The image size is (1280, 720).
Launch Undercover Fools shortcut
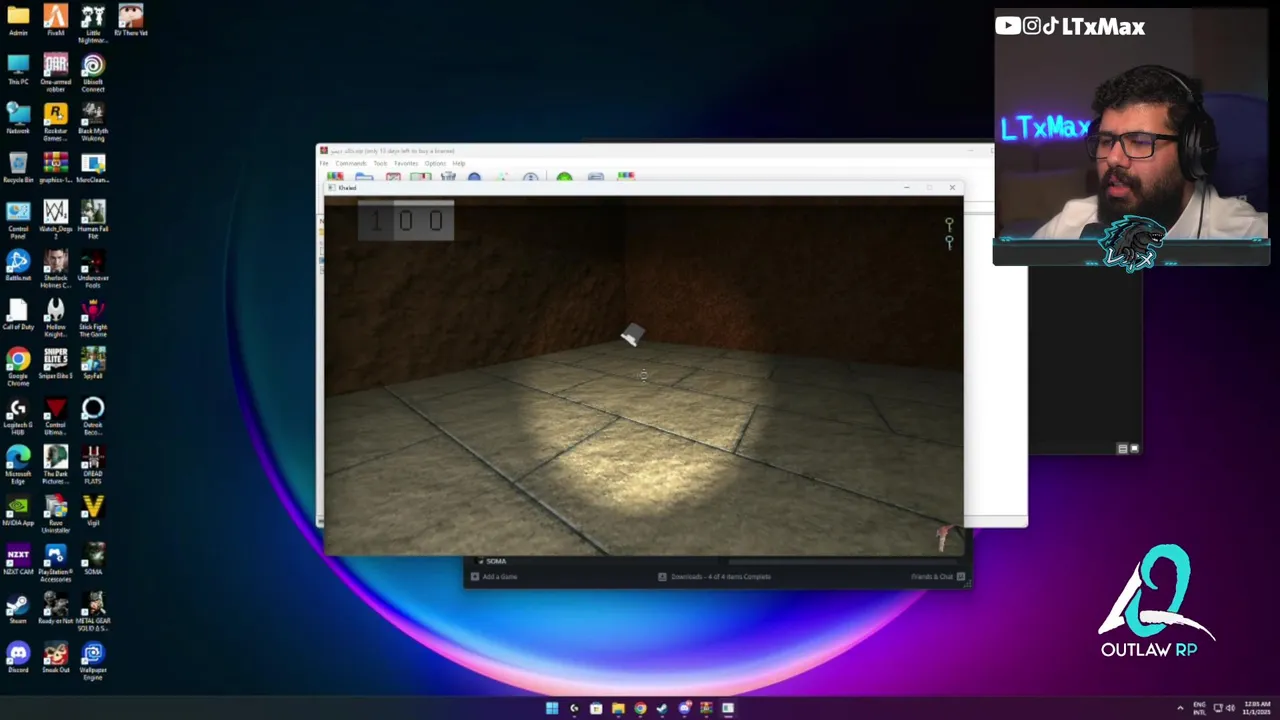click(93, 269)
